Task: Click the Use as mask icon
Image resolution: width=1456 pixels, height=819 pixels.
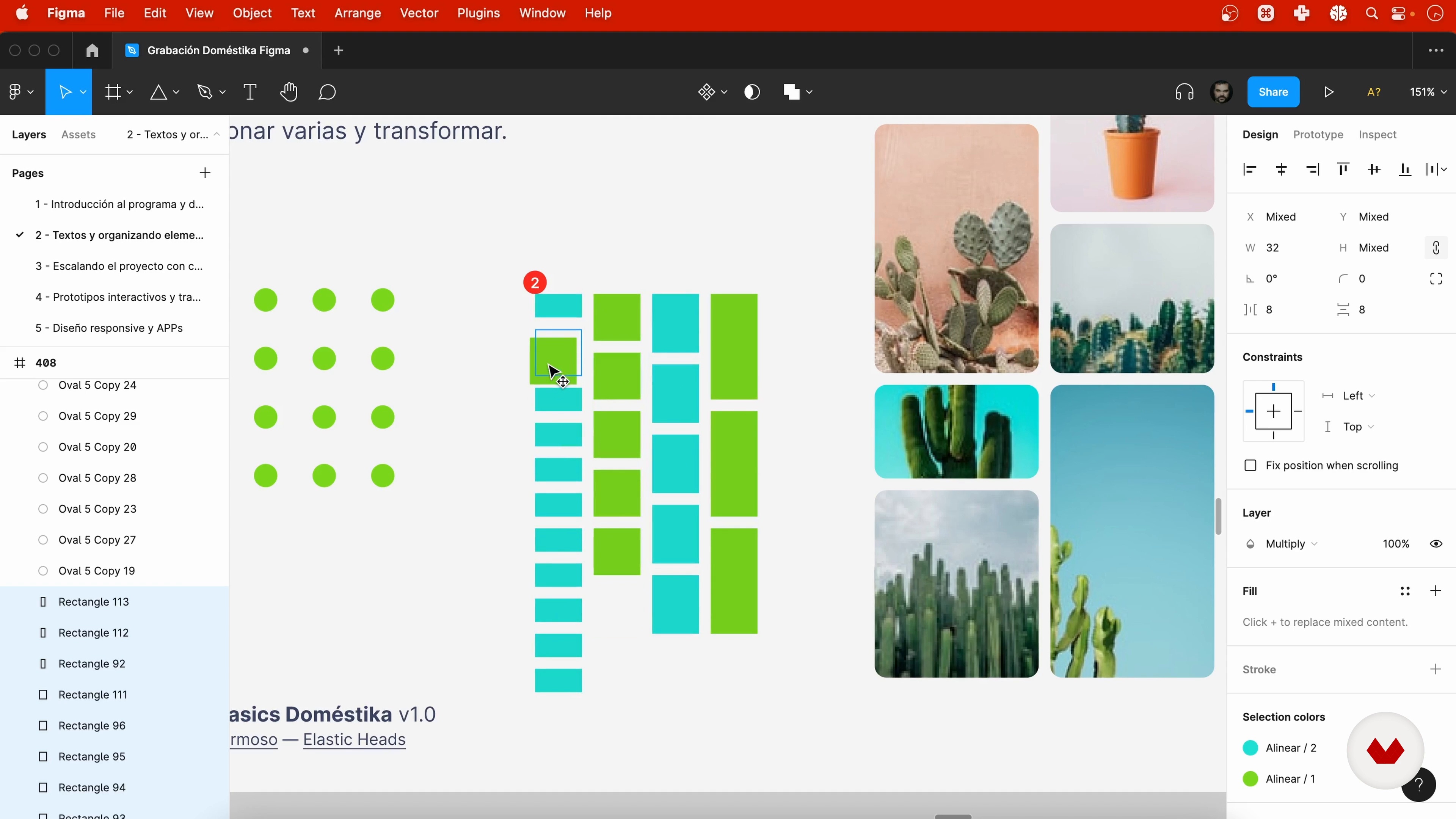Action: pos(752,91)
